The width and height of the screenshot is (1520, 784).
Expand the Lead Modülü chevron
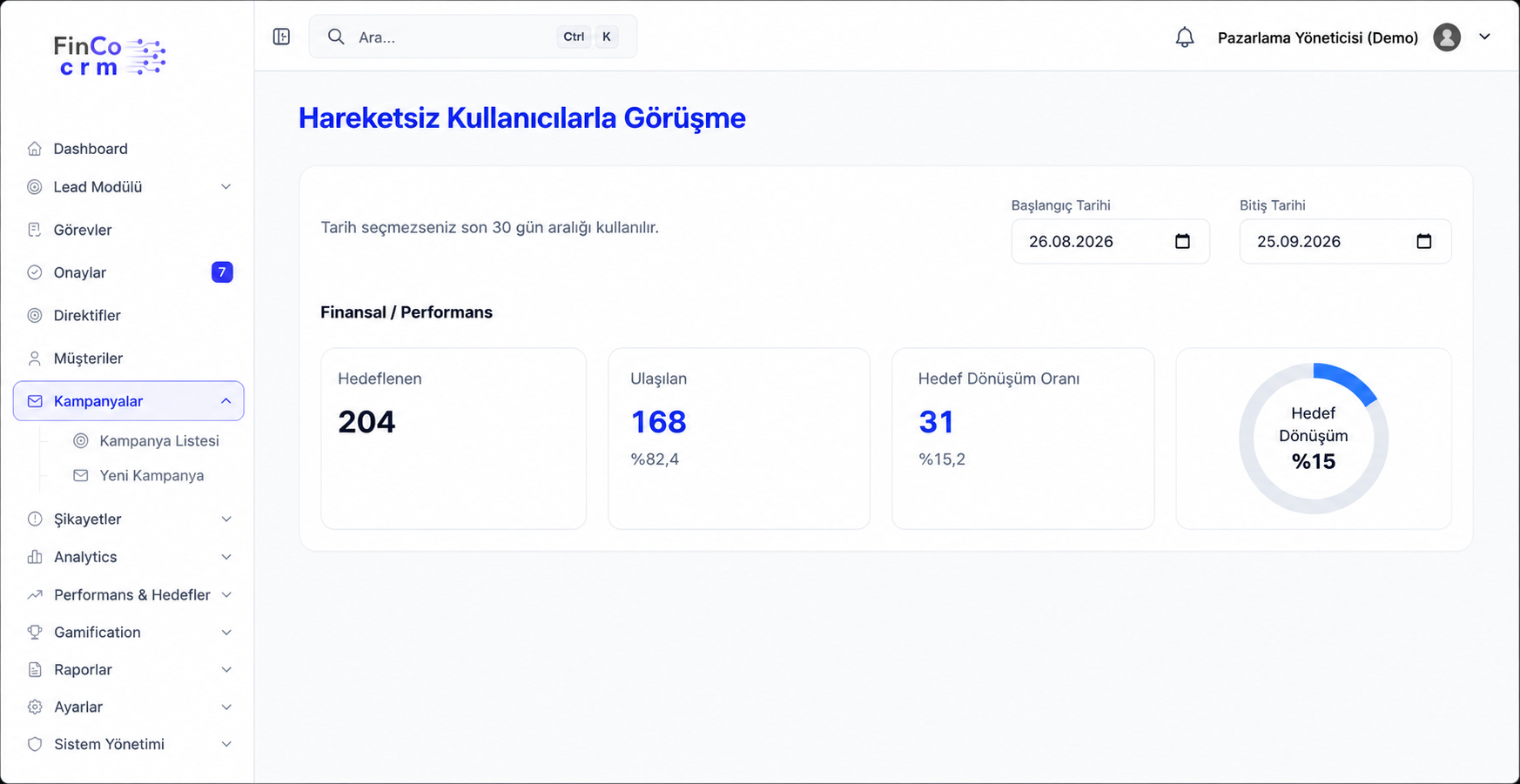pos(226,187)
